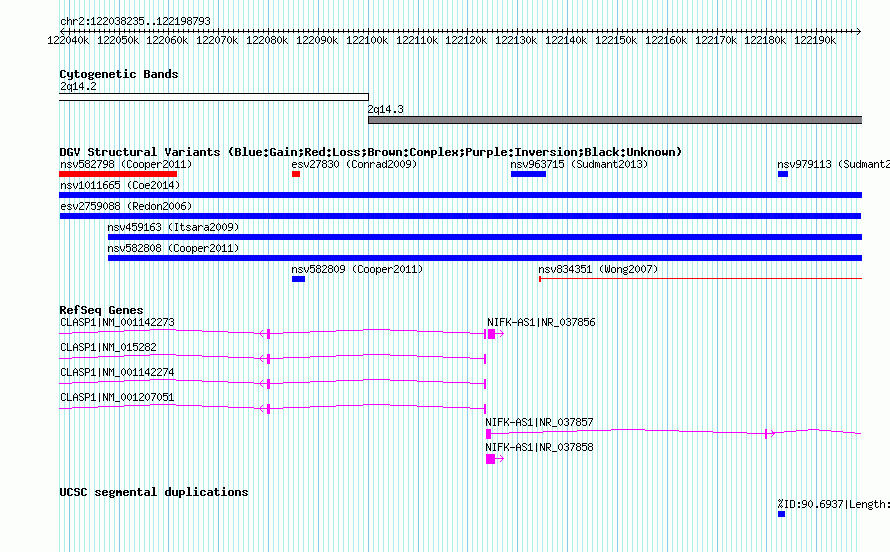Image resolution: width=890 pixels, height=552 pixels.
Task: Click the nsv1011665 (Coe2014) blue bar
Action: (460, 195)
